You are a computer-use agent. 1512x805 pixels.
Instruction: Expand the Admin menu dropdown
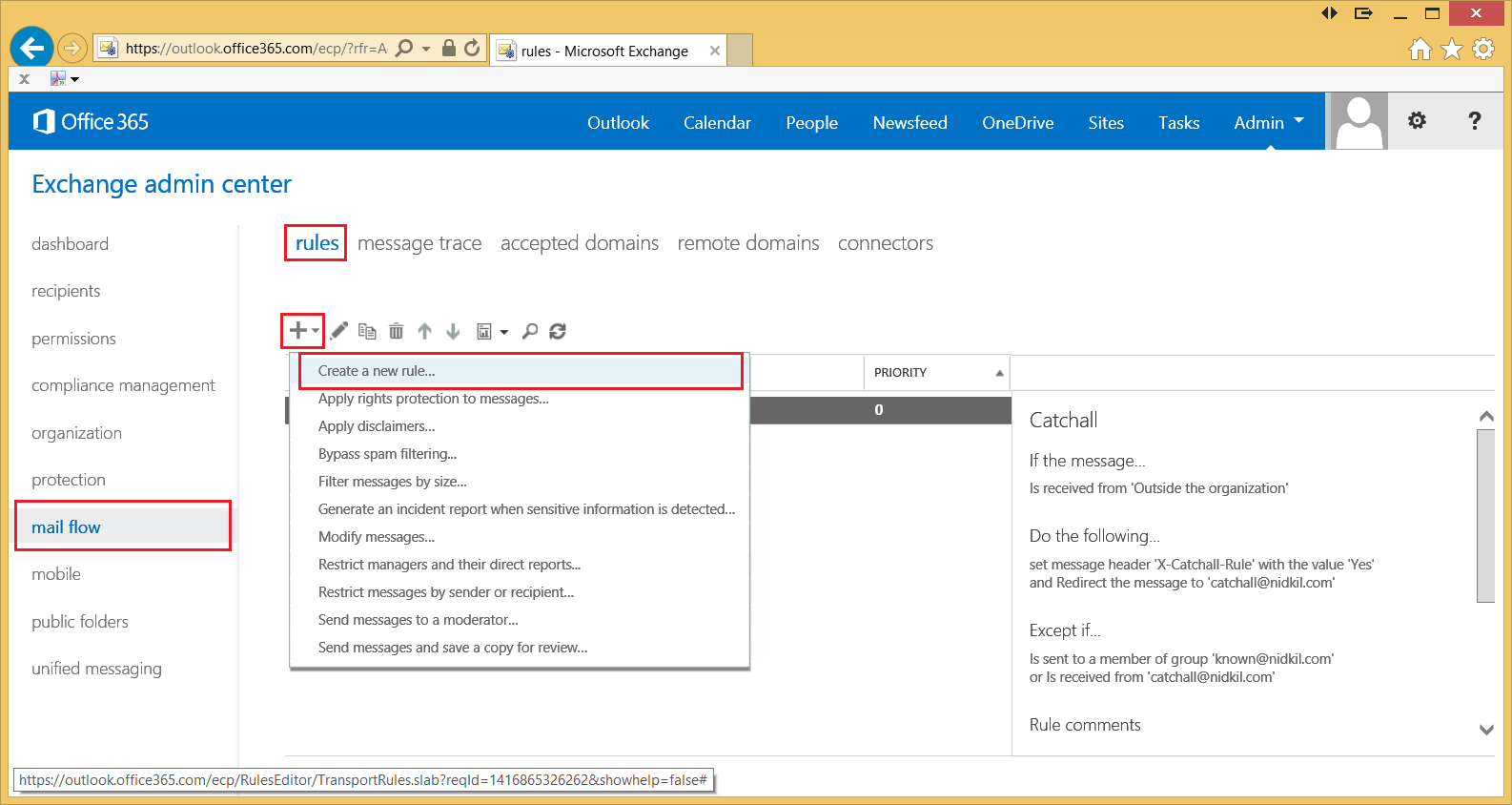tap(1298, 121)
